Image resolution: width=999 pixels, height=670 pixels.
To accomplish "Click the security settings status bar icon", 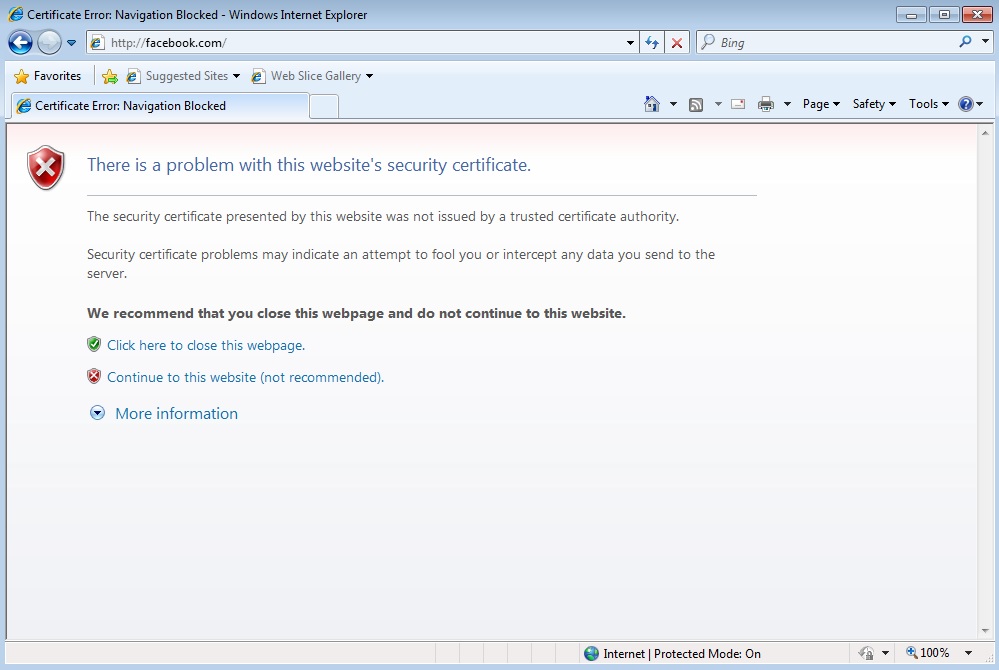I will coord(866,653).
